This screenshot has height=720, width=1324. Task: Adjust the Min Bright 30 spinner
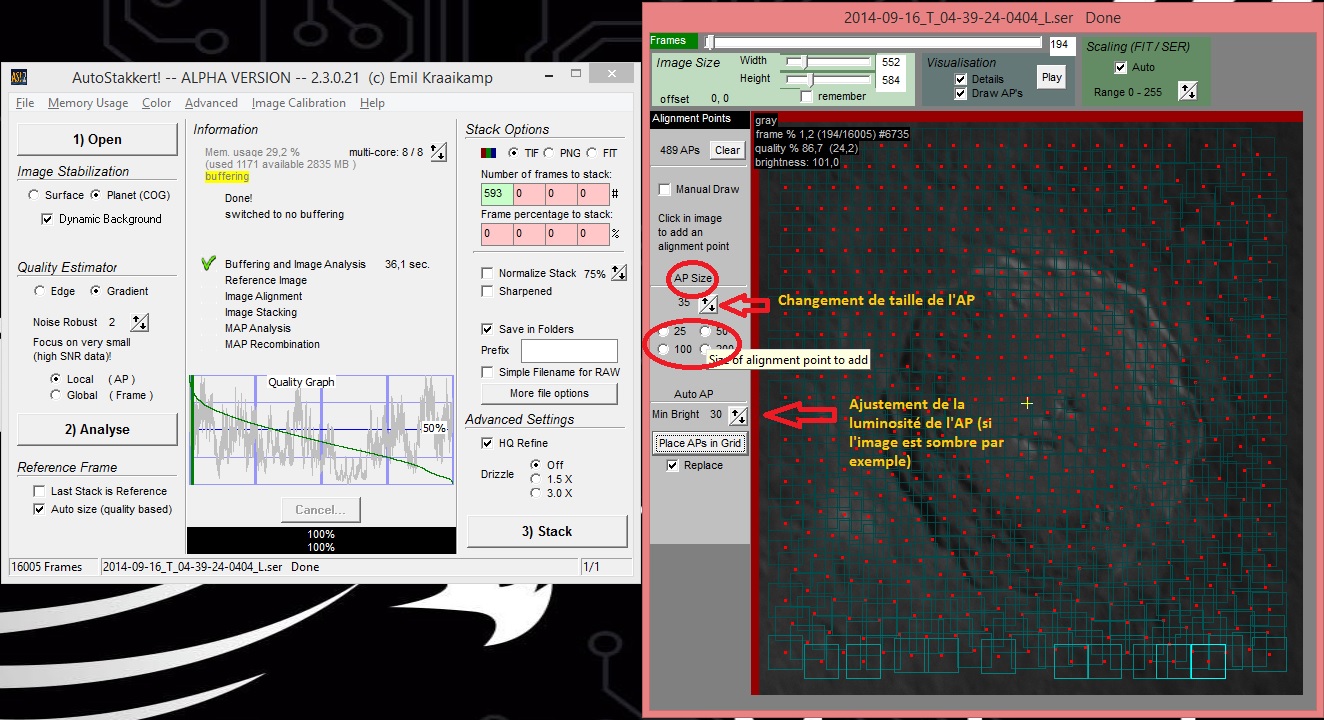[x=738, y=415]
